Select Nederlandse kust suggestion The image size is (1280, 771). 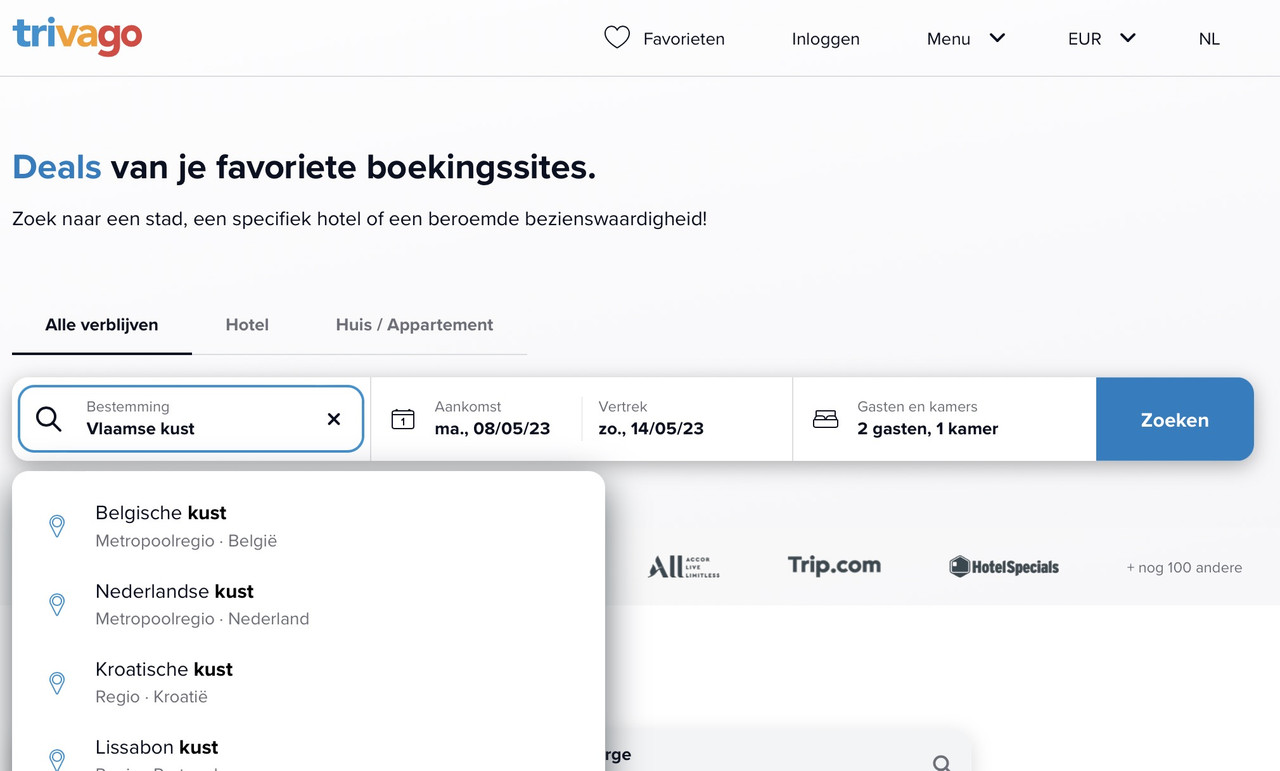[x=308, y=604]
